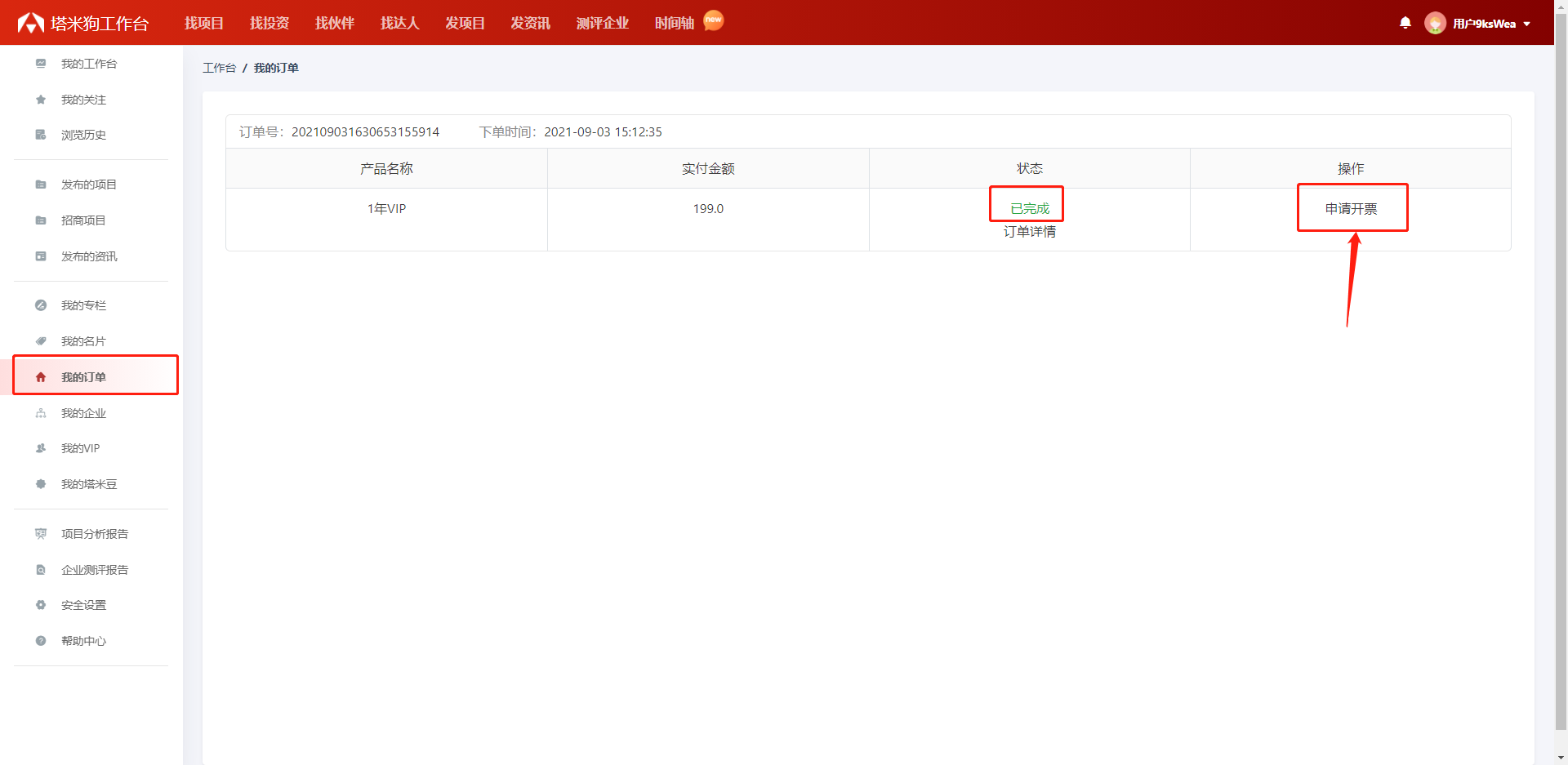Open the 找伙伴 top menu
The height and width of the screenshot is (765, 1568).
coord(335,23)
